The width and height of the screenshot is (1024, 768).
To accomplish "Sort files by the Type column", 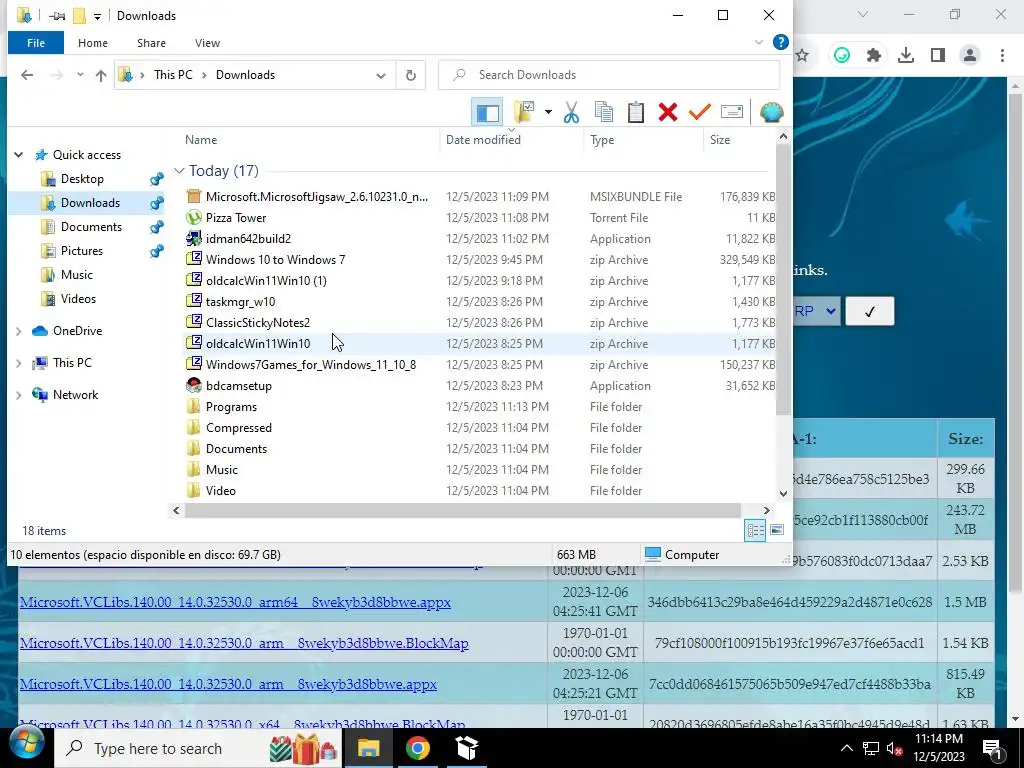I will pos(601,140).
